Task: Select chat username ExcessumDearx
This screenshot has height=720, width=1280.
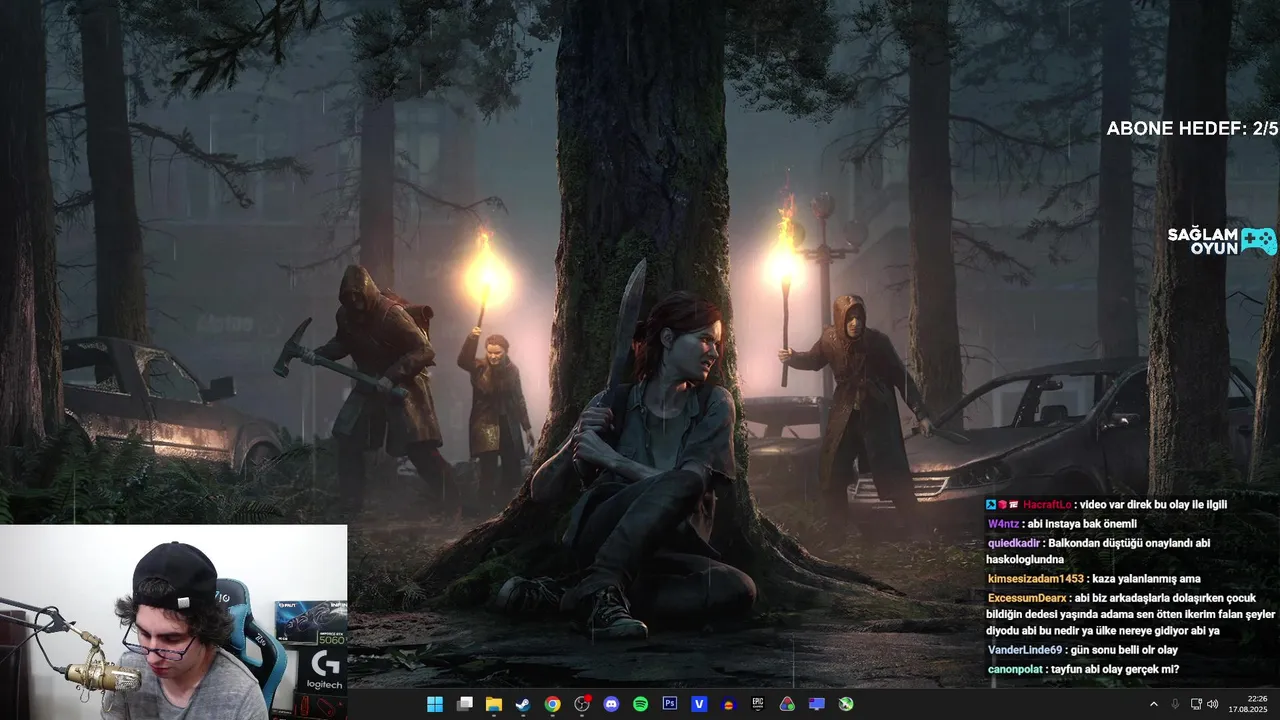Action: [x=1027, y=598]
